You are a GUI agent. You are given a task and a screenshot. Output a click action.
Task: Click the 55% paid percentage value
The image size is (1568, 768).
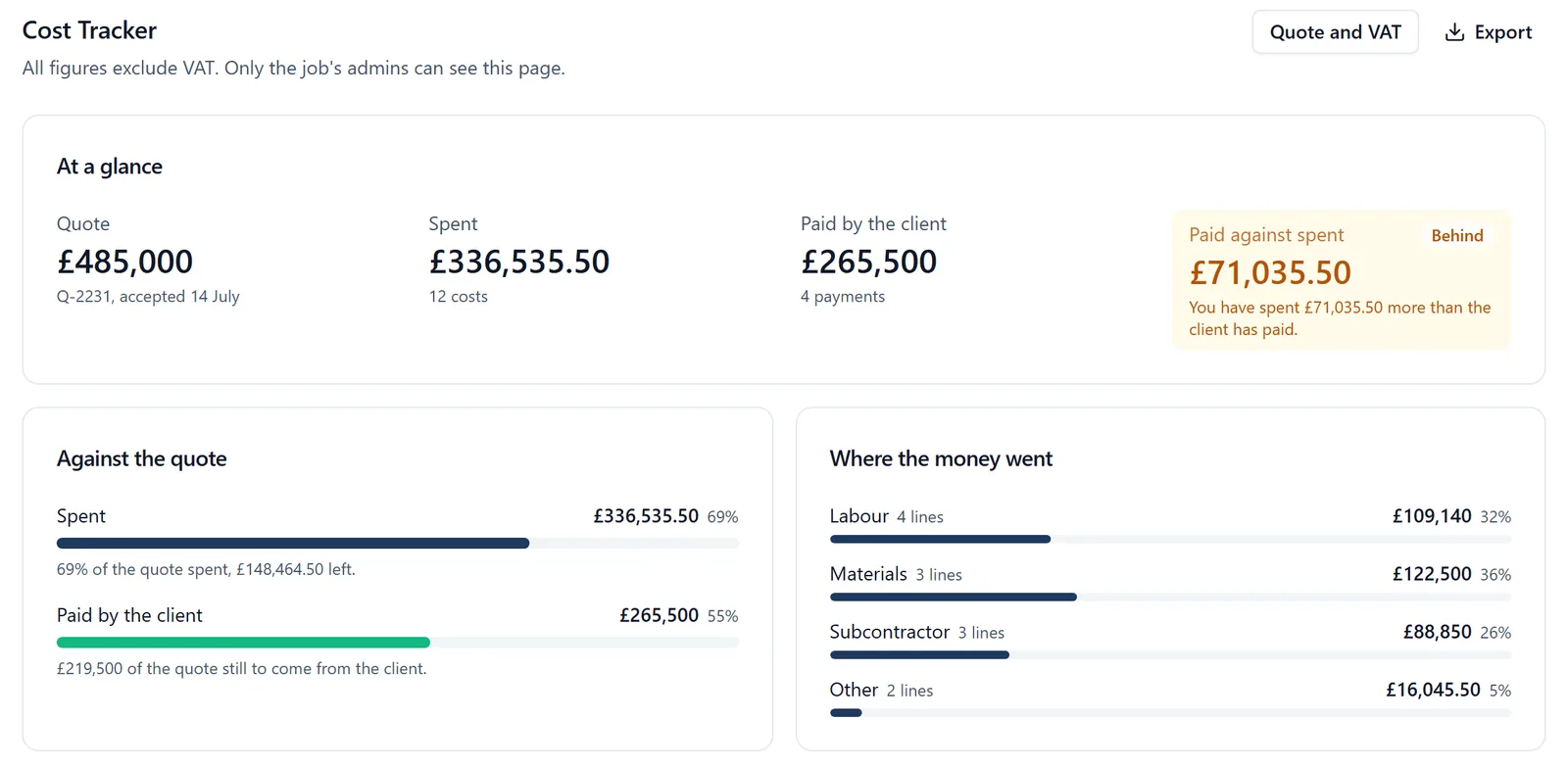point(723,616)
